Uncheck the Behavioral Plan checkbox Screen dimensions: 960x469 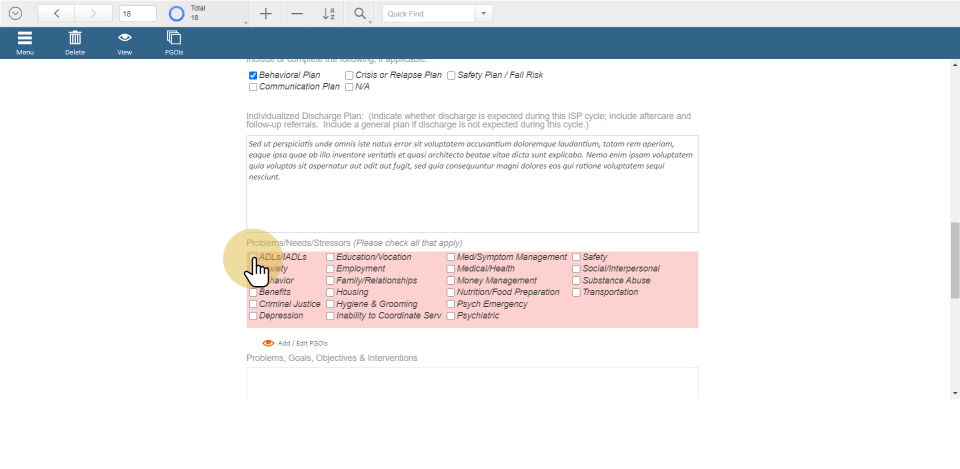[253, 75]
